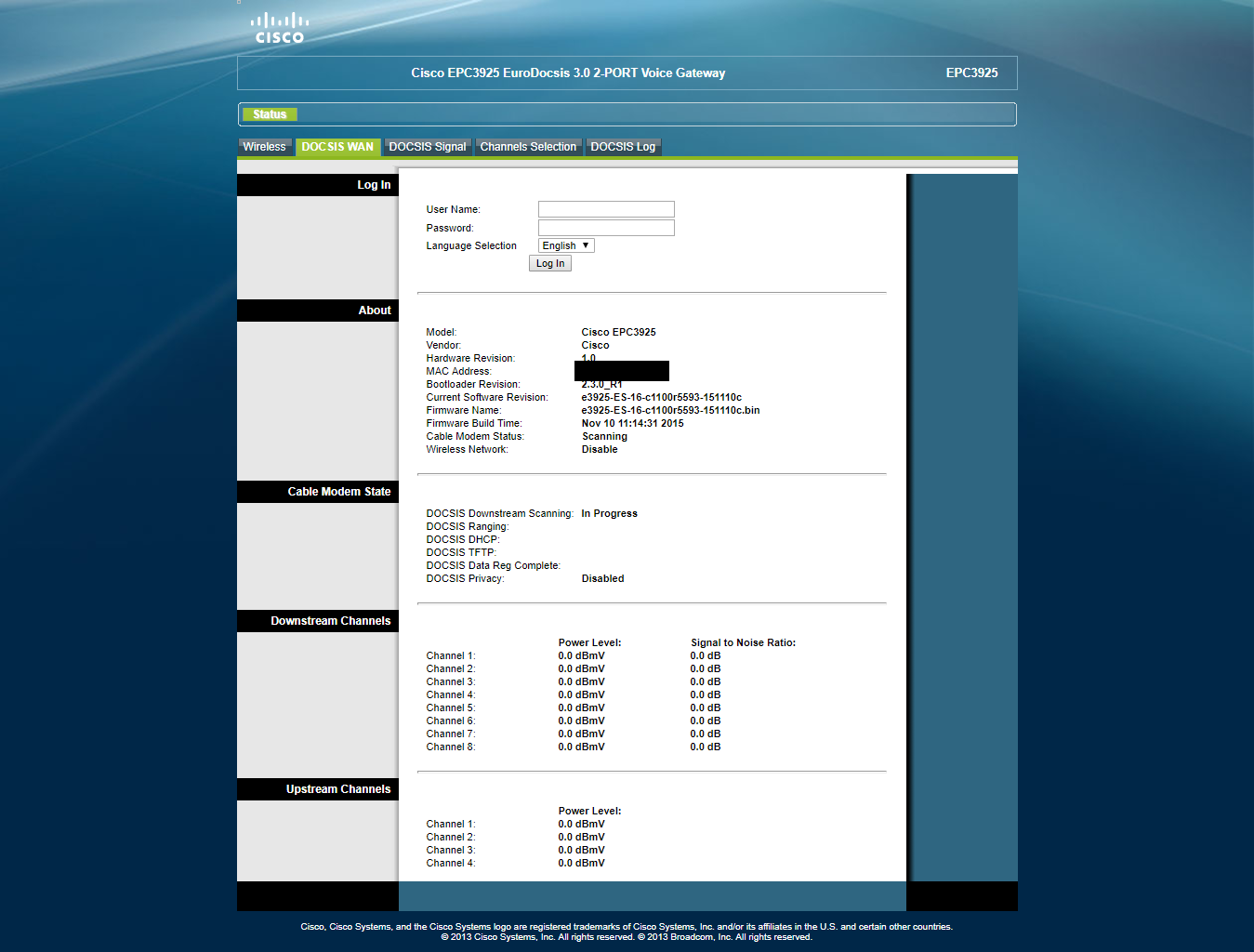Focus the Password input field

click(x=606, y=228)
